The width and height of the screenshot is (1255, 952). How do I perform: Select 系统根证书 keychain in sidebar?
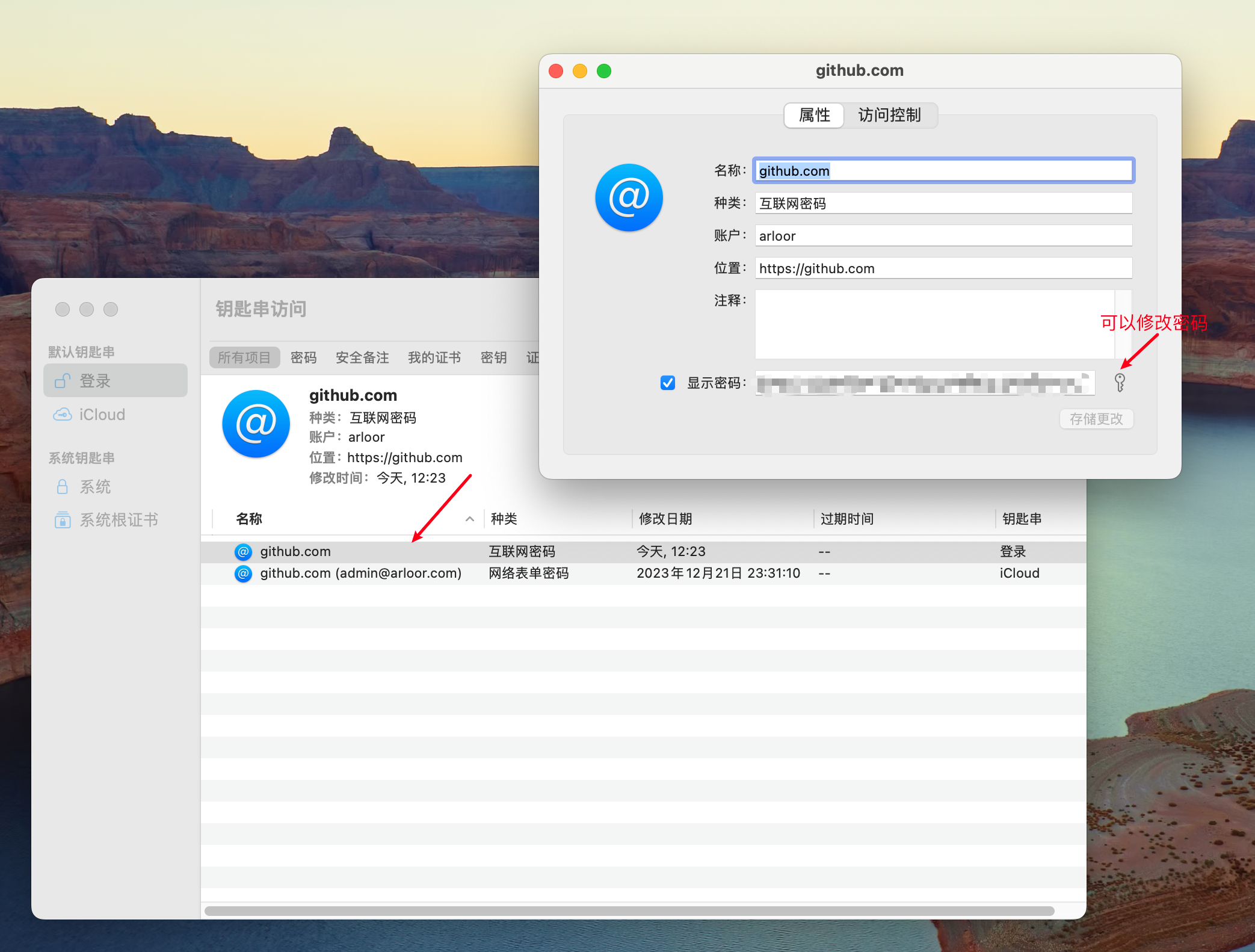point(116,520)
